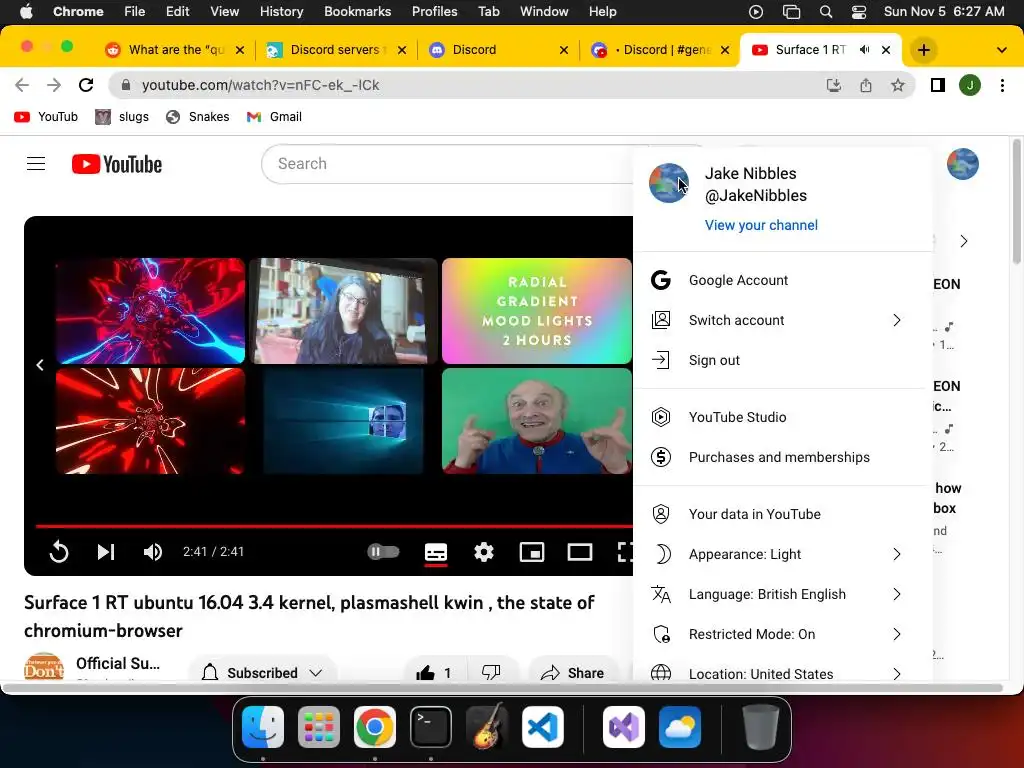Toggle subtitles/closed captions in the player

tap(436, 552)
